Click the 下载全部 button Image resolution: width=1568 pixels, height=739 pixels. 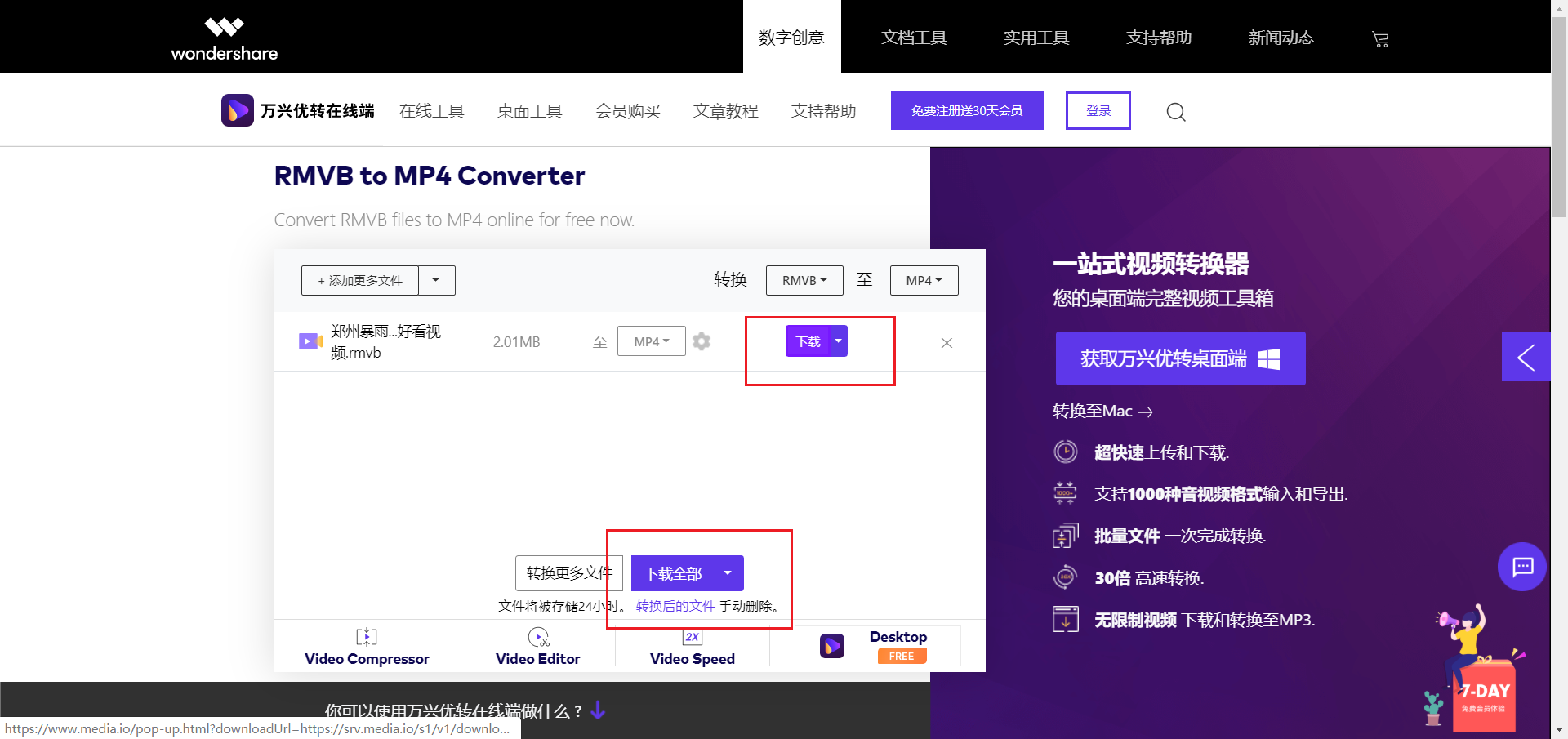click(x=672, y=573)
